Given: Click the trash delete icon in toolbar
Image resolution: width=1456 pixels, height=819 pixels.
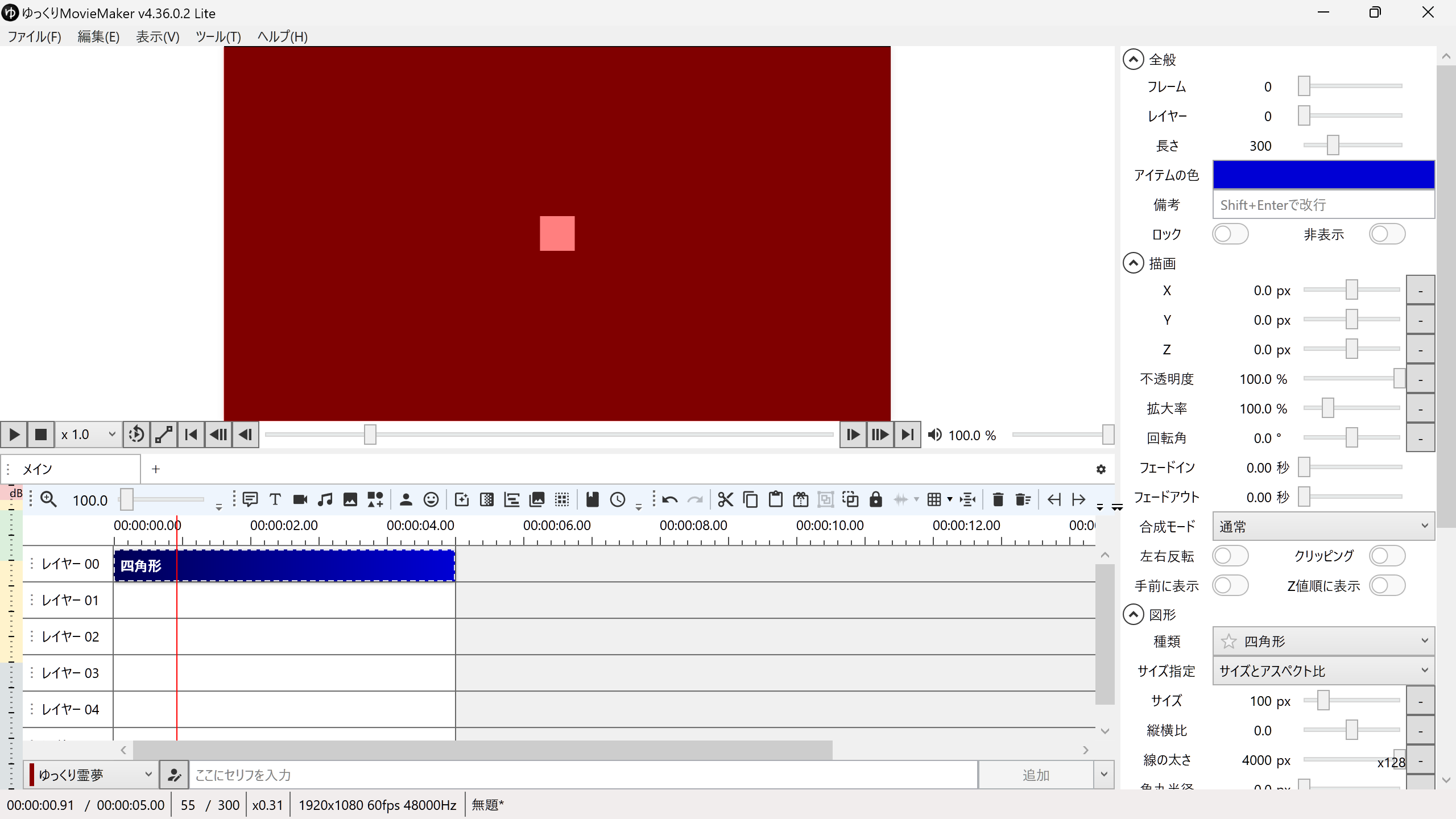Looking at the screenshot, I should 998,500.
